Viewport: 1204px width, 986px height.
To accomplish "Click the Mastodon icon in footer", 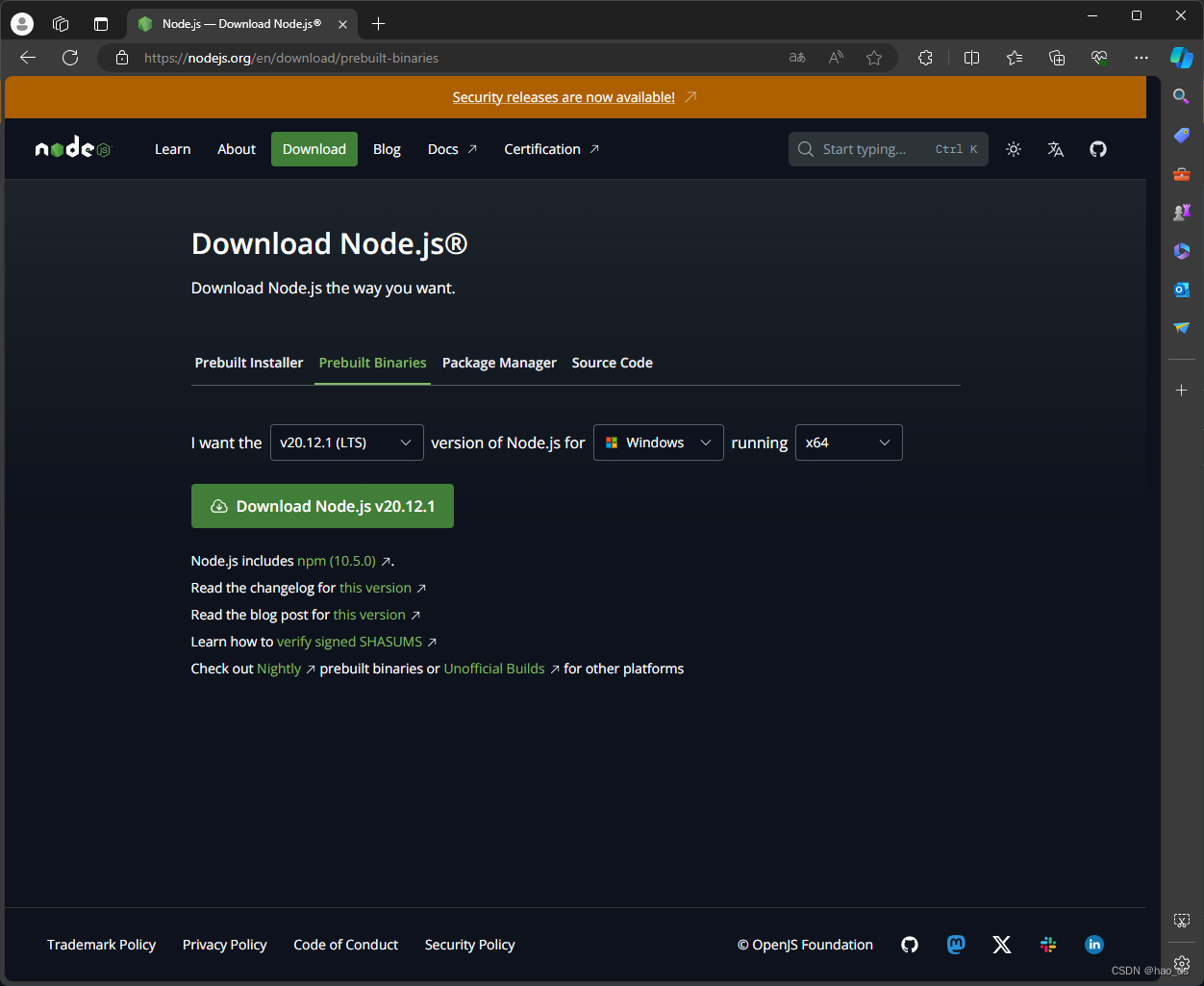I will [x=956, y=945].
